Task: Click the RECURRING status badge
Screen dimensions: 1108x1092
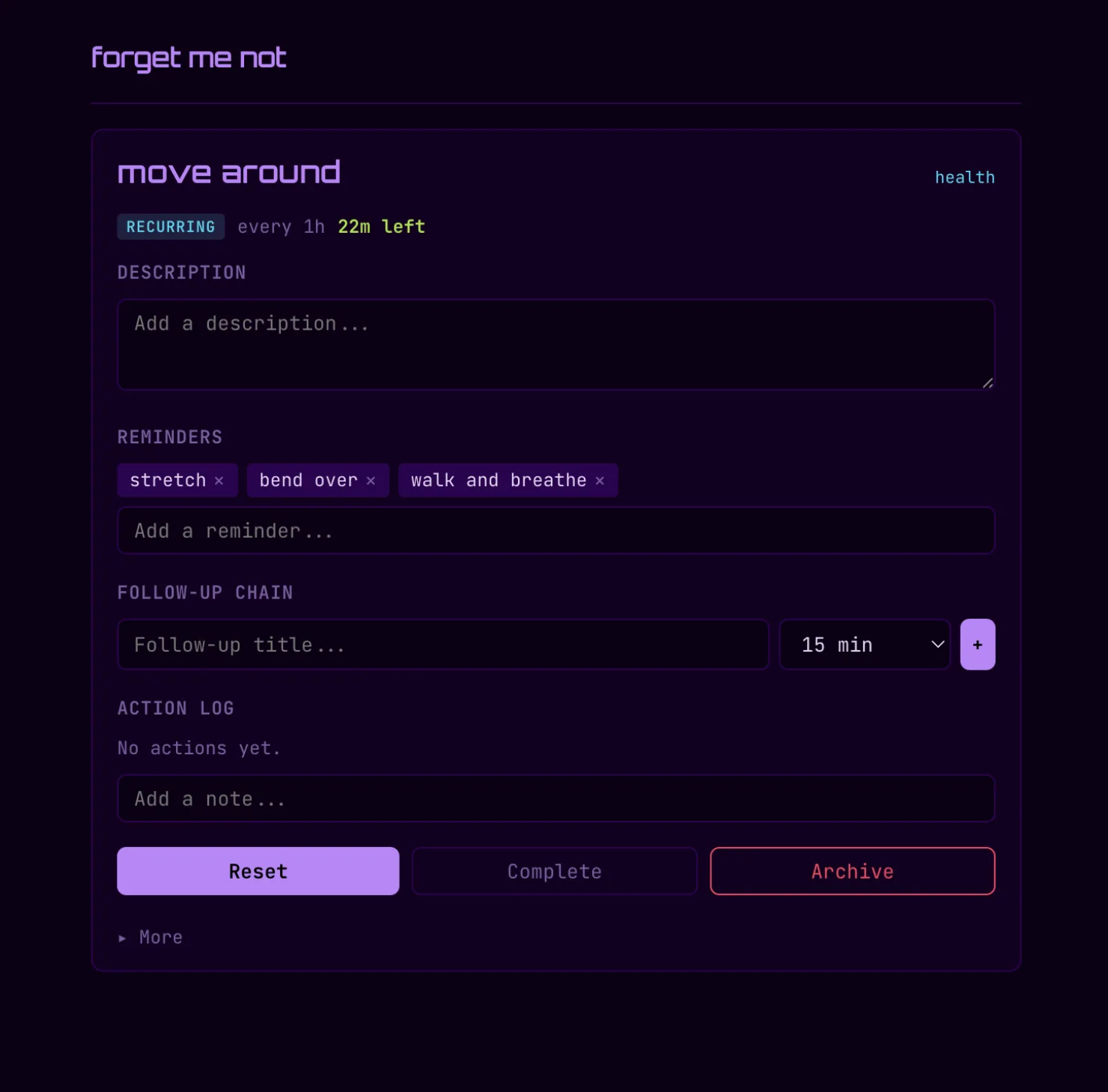Action: tap(171, 226)
